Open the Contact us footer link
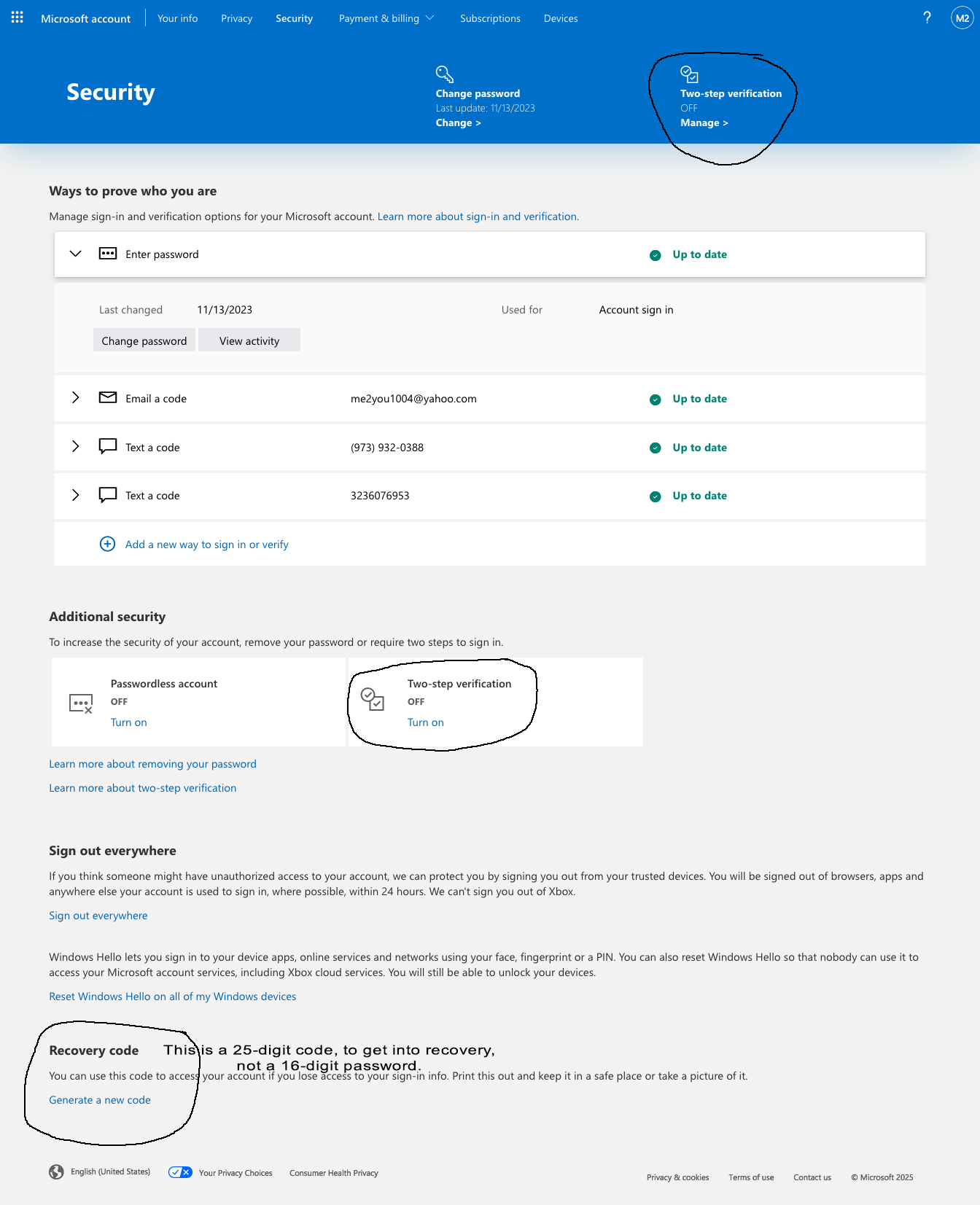 pyautogui.click(x=812, y=1177)
